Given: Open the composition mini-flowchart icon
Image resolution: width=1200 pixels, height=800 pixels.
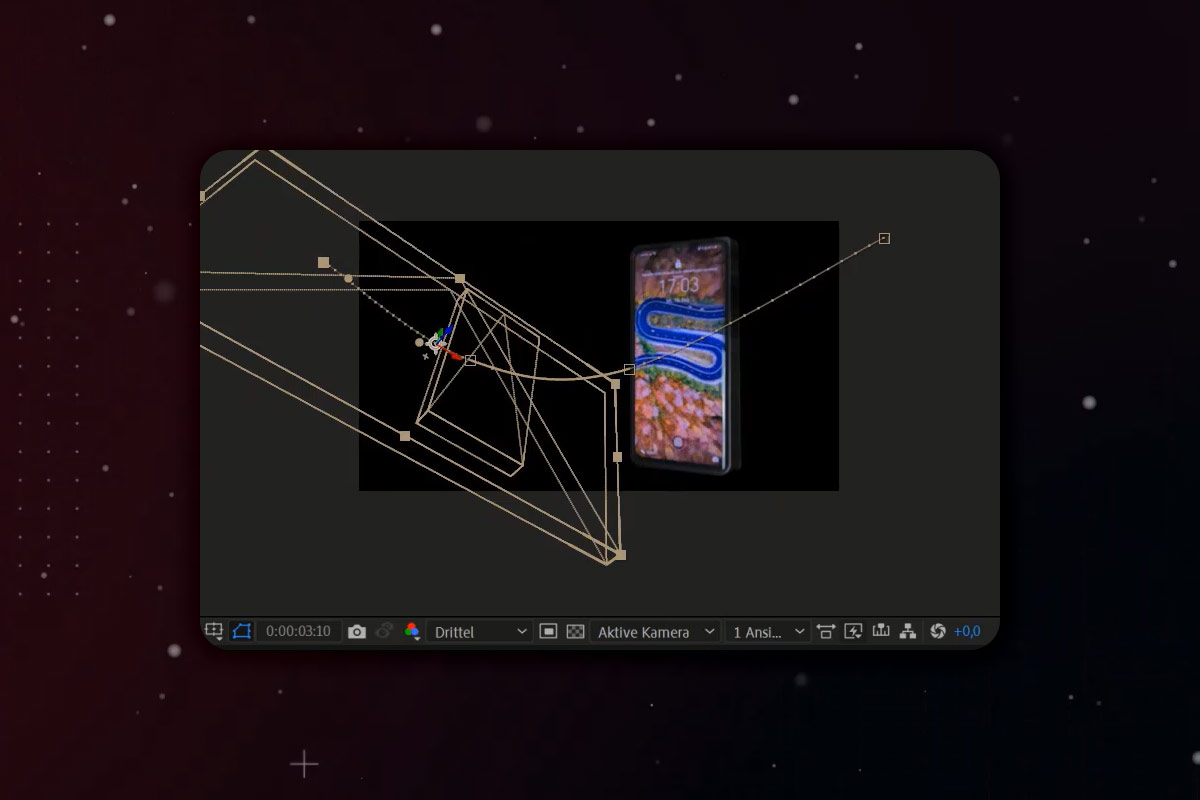Looking at the screenshot, I should pos(908,631).
